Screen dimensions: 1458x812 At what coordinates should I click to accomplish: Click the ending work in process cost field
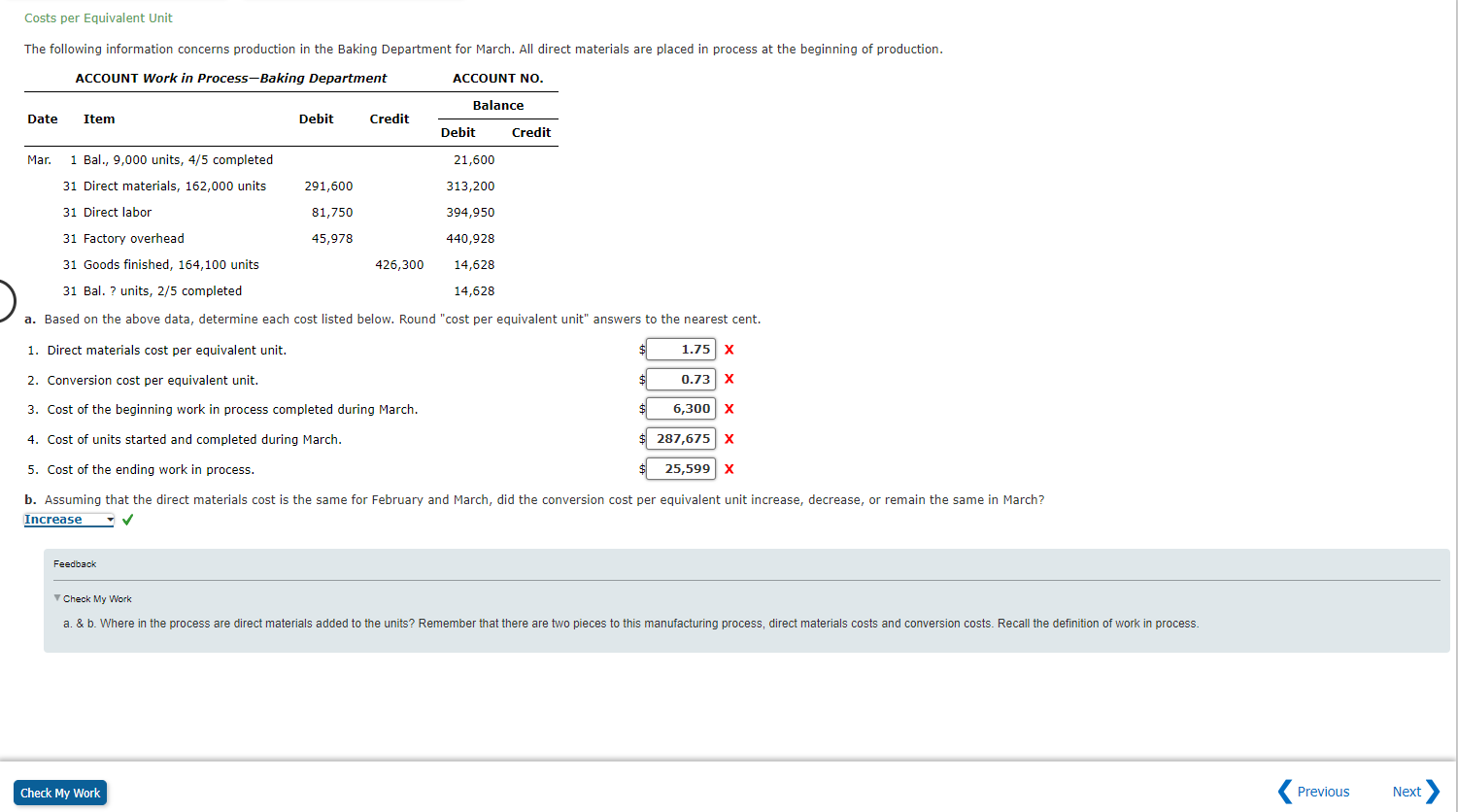click(680, 468)
